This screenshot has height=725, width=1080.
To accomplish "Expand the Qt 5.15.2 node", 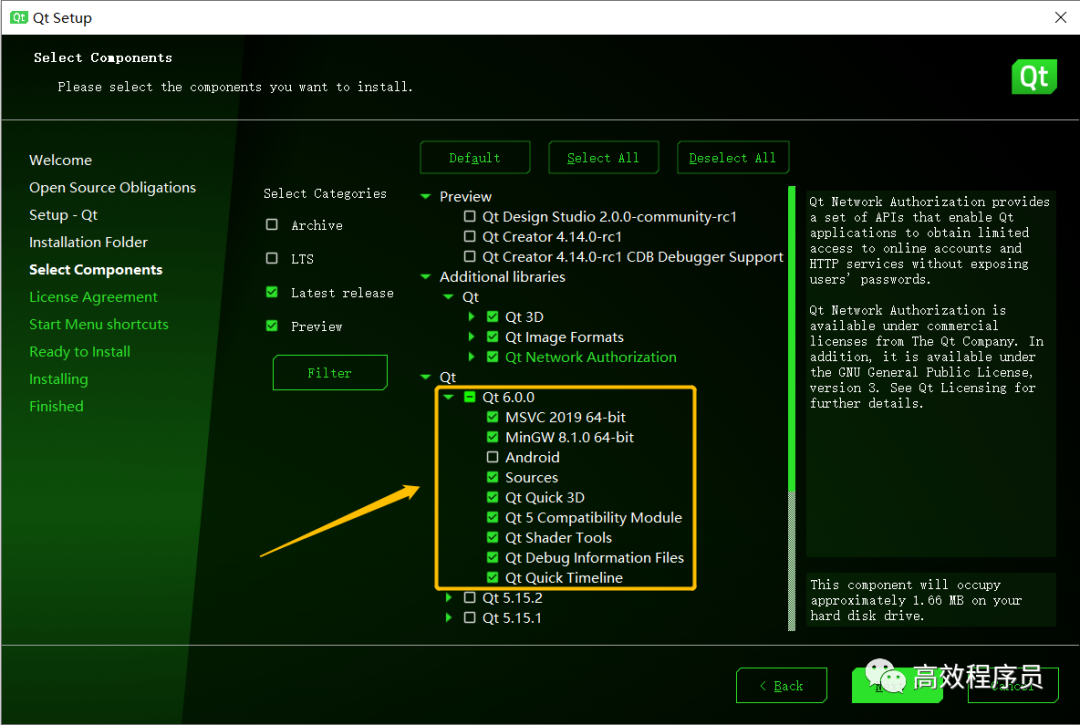I will (448, 597).
